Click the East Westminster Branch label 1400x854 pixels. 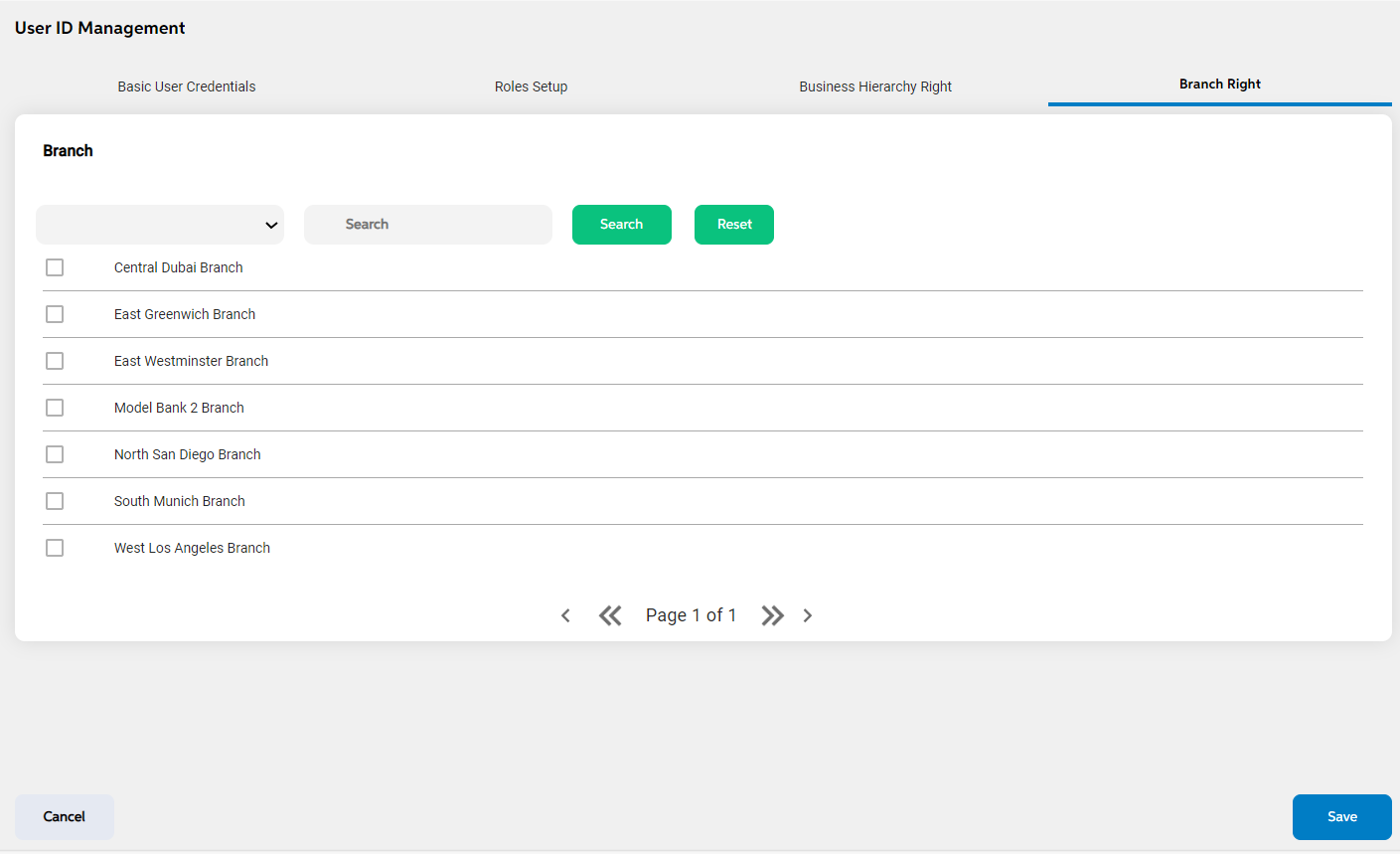(192, 361)
